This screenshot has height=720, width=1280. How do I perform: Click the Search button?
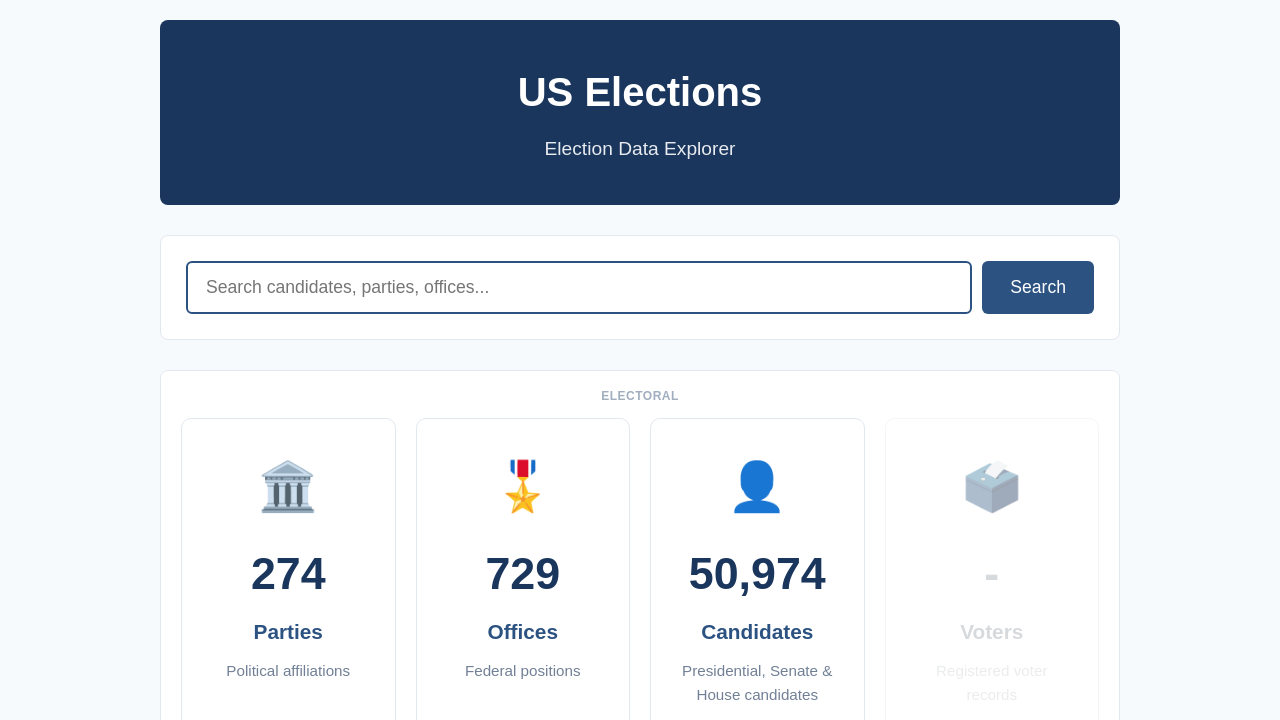click(1038, 287)
